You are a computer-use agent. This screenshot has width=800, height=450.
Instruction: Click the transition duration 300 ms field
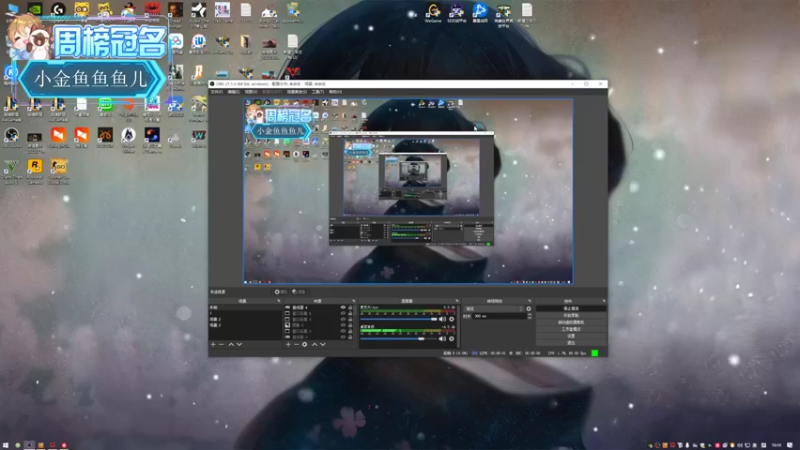[x=499, y=316]
